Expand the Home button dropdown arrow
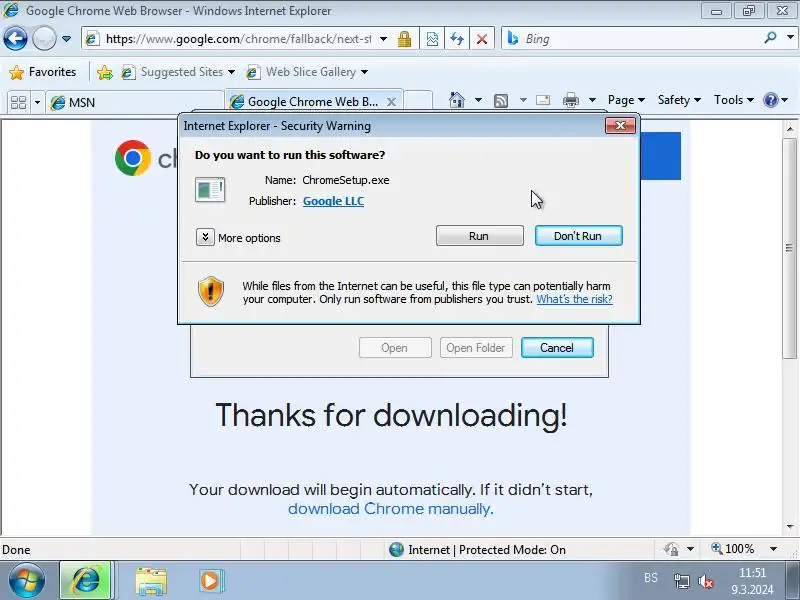The image size is (800, 600). coord(478,100)
